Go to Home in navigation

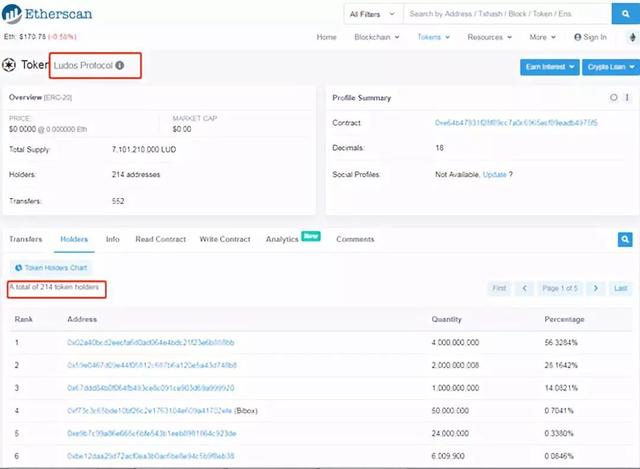[327, 37]
